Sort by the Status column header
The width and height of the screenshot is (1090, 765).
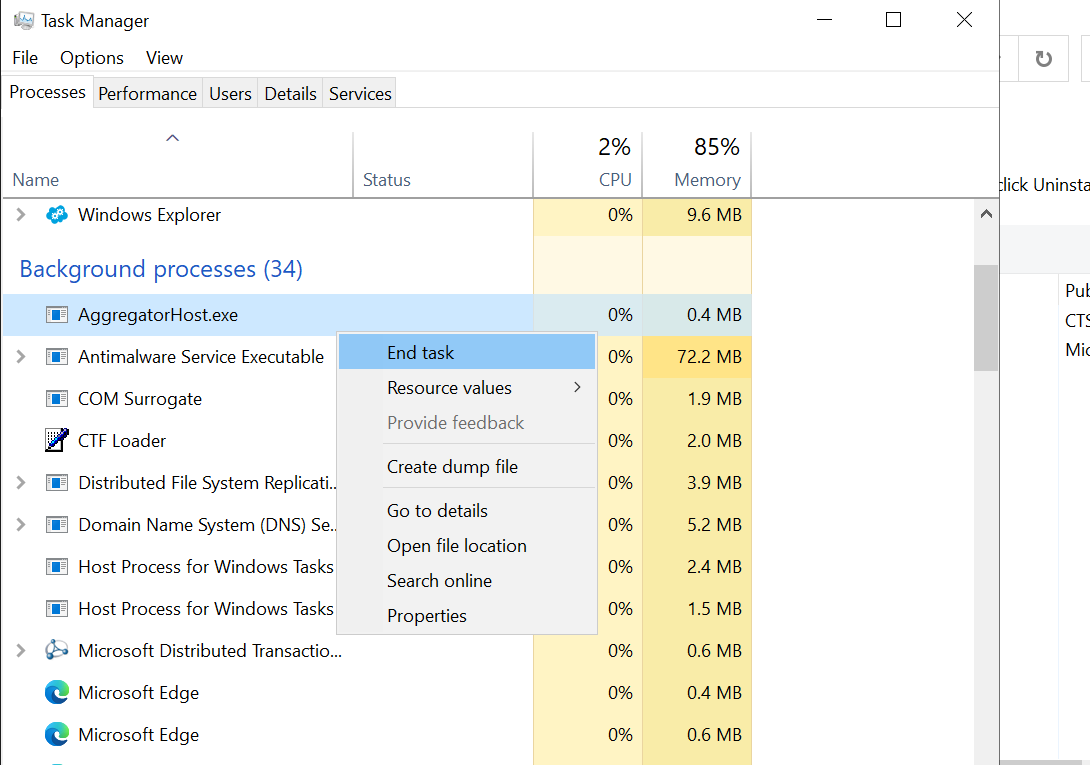click(x=443, y=165)
